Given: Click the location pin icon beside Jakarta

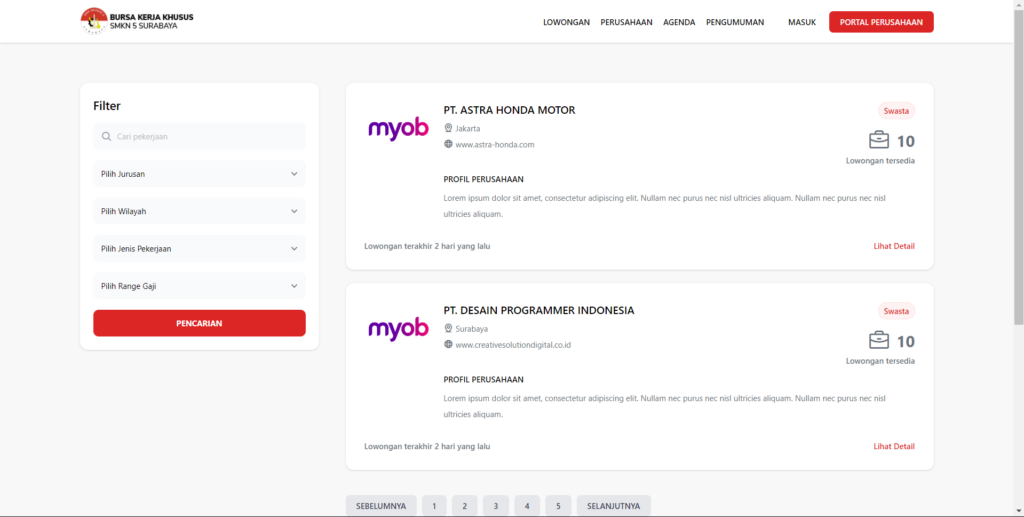Looking at the screenshot, I should tap(448, 128).
